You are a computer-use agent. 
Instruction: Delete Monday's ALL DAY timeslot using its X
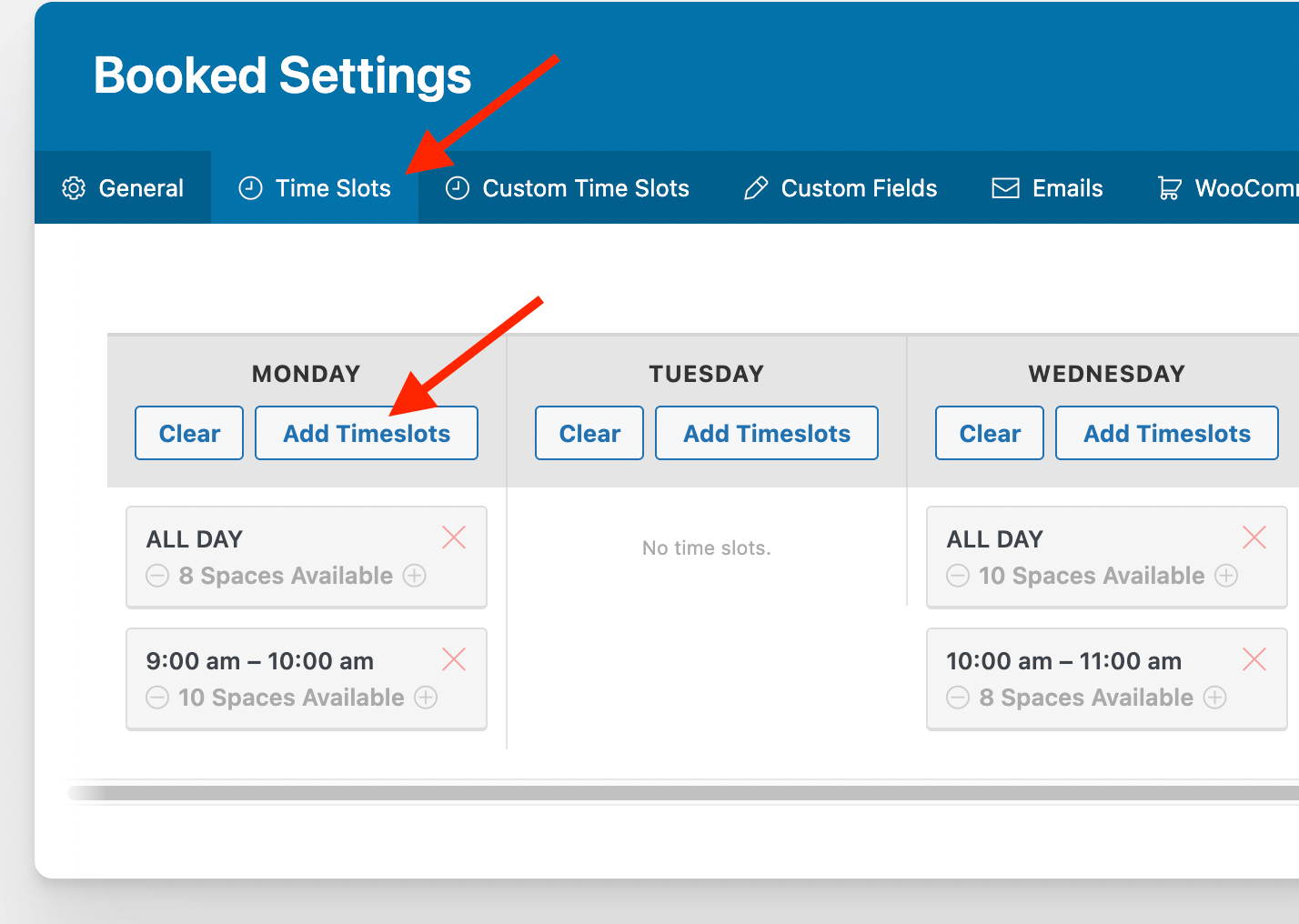click(x=454, y=537)
